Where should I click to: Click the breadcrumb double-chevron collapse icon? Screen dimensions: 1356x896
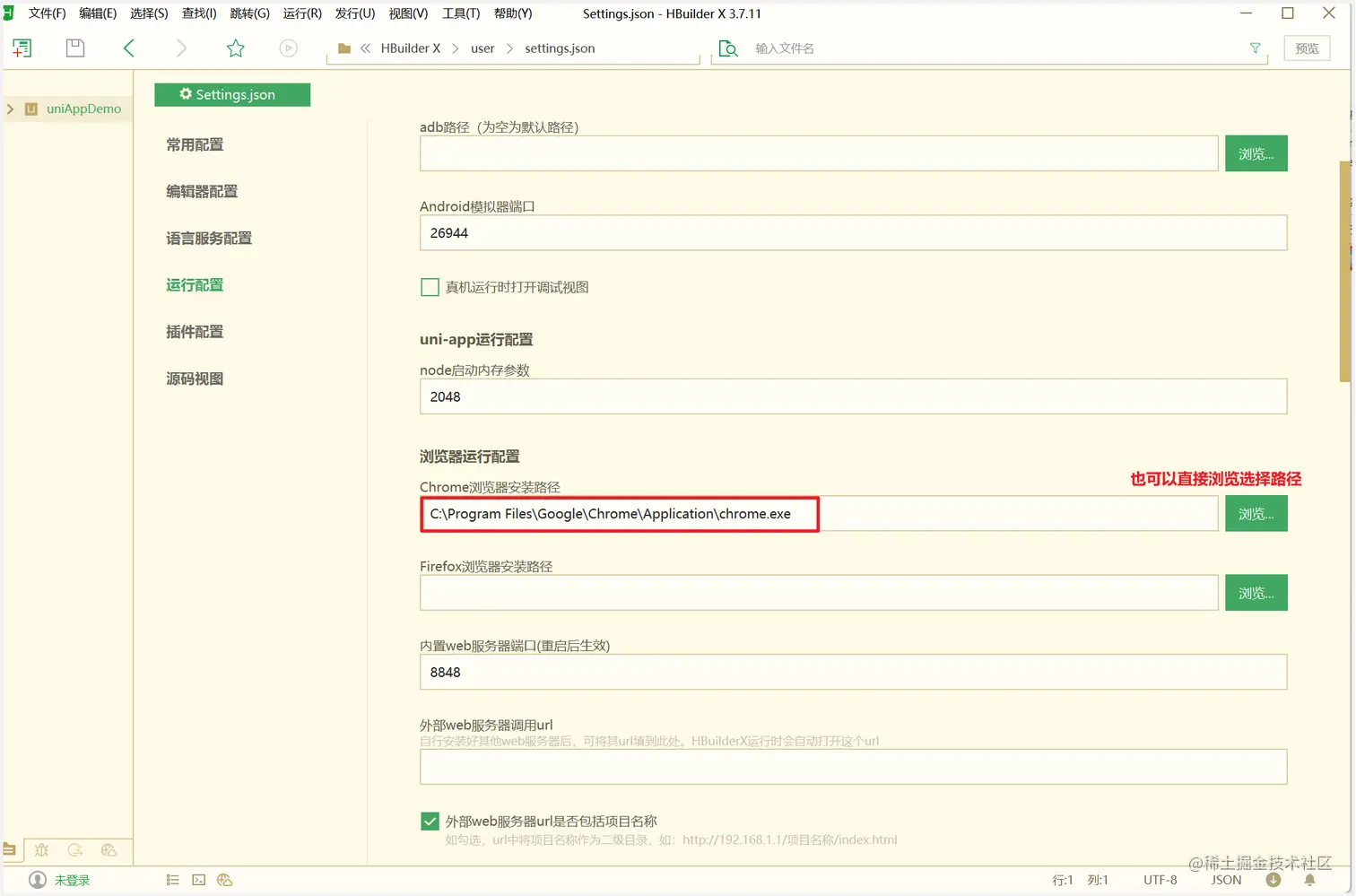(366, 48)
